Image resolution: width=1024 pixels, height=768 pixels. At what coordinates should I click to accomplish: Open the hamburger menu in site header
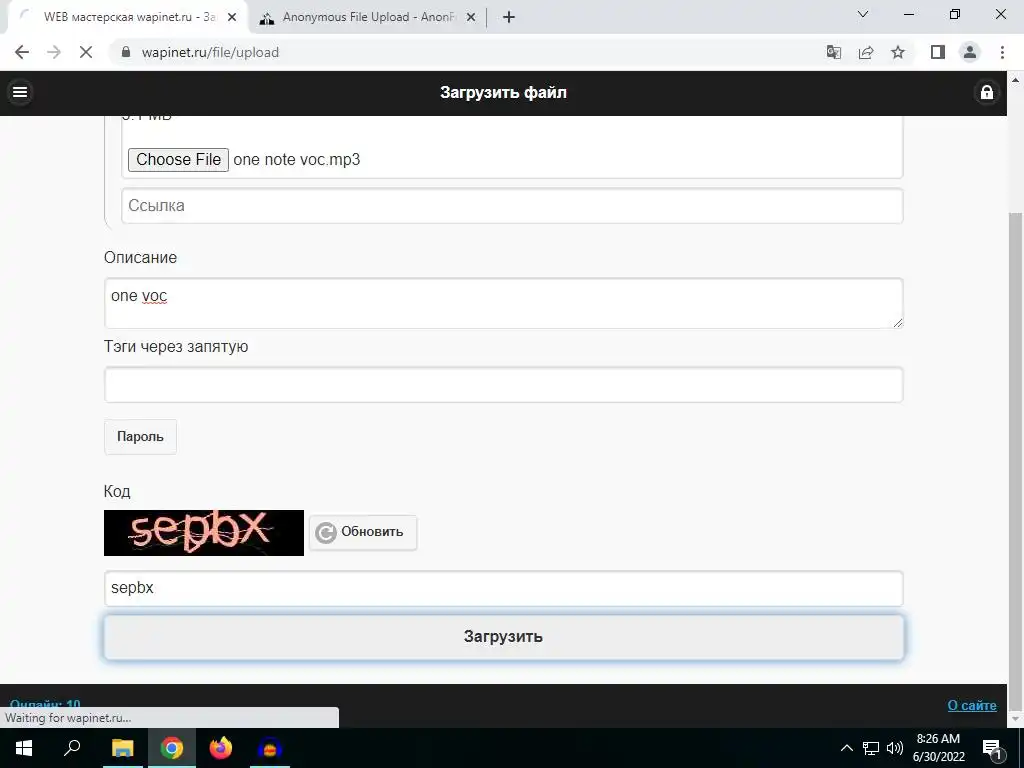coord(20,92)
